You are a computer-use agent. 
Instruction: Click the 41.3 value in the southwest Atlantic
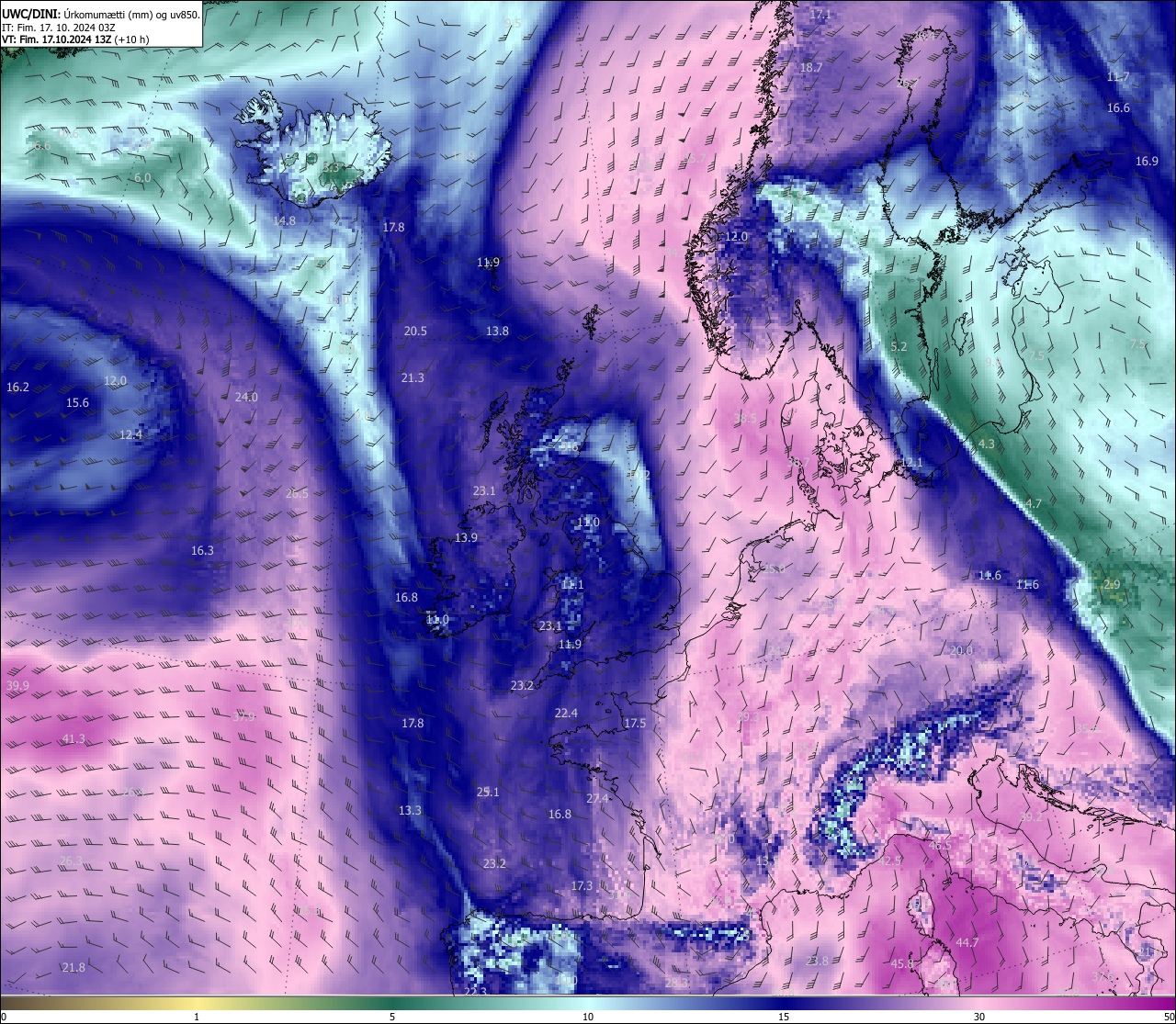(x=73, y=738)
